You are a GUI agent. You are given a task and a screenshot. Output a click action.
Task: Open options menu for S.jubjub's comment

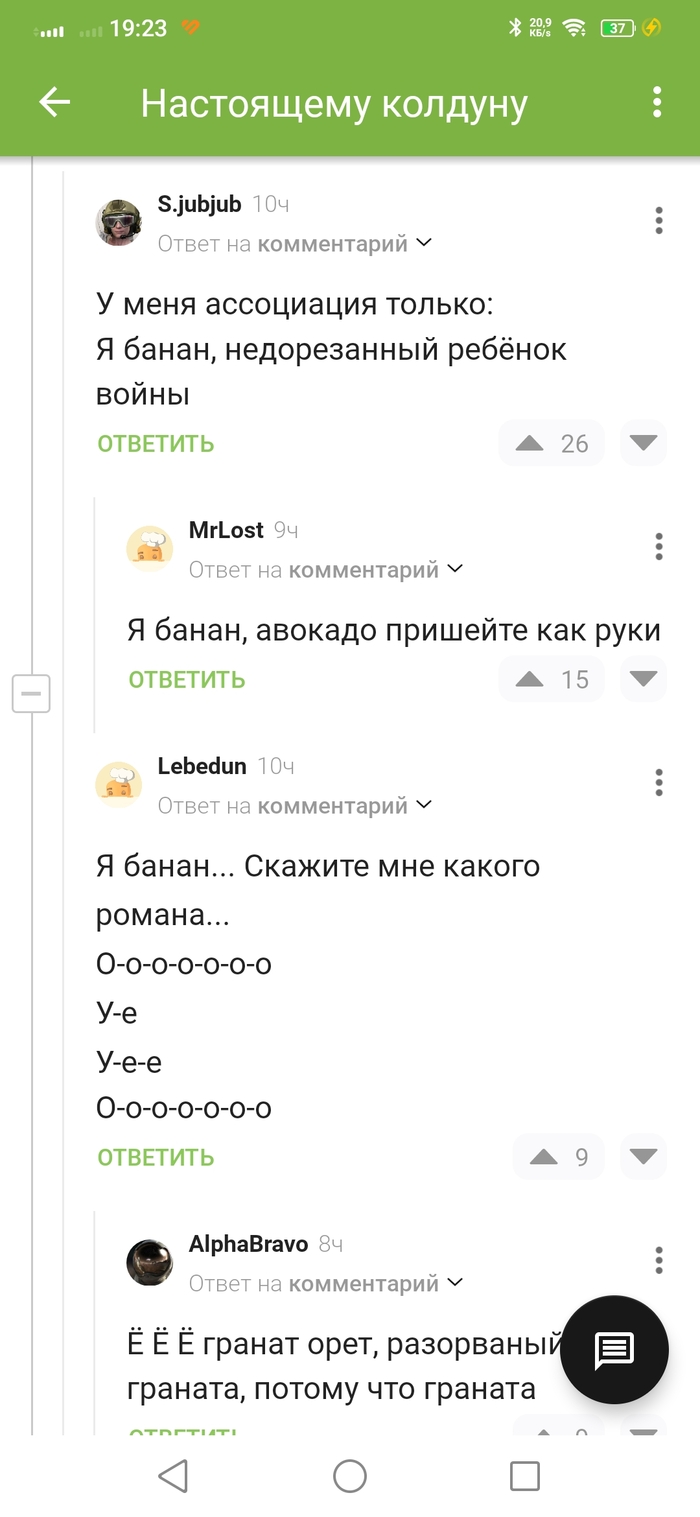tap(658, 220)
